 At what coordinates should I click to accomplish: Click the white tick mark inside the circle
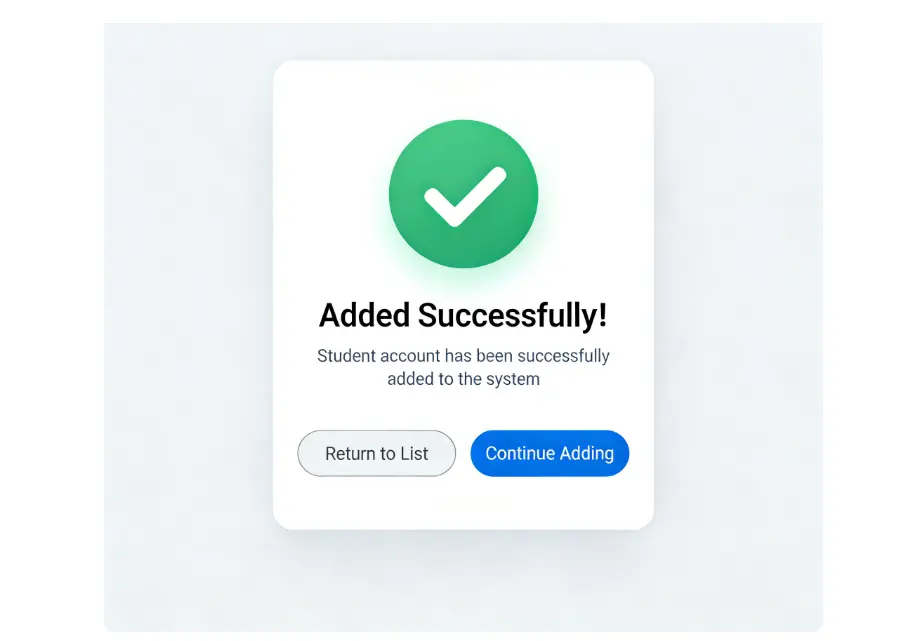pos(463,196)
